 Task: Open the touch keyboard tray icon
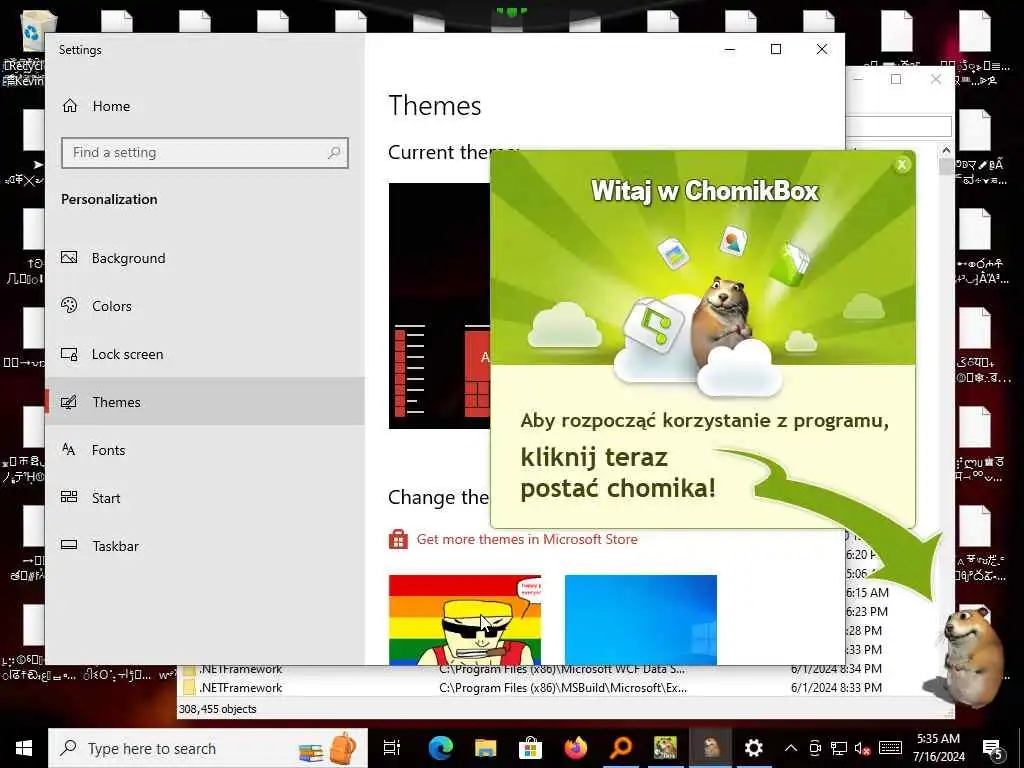(x=890, y=748)
